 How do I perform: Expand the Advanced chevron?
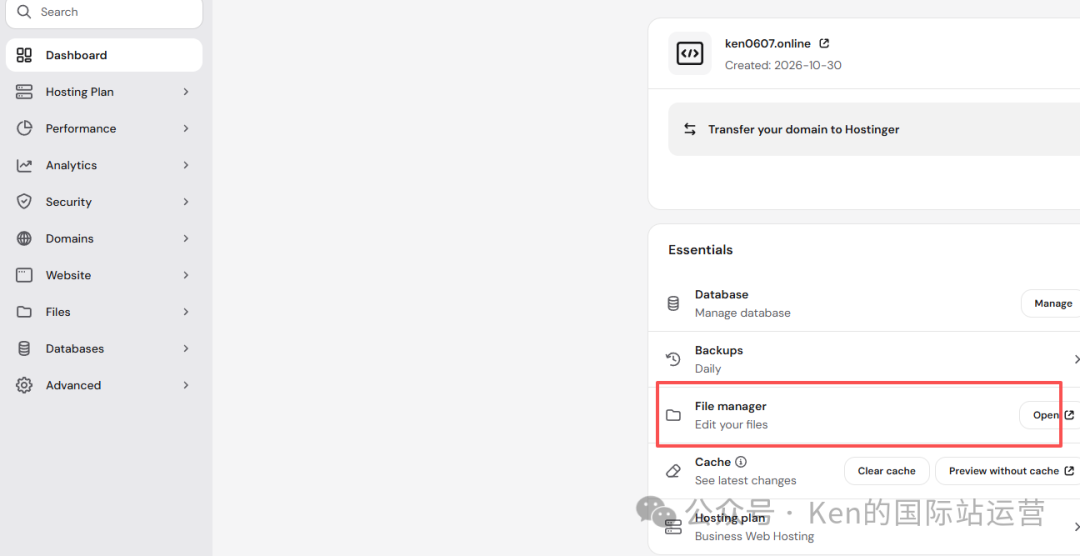click(x=186, y=385)
